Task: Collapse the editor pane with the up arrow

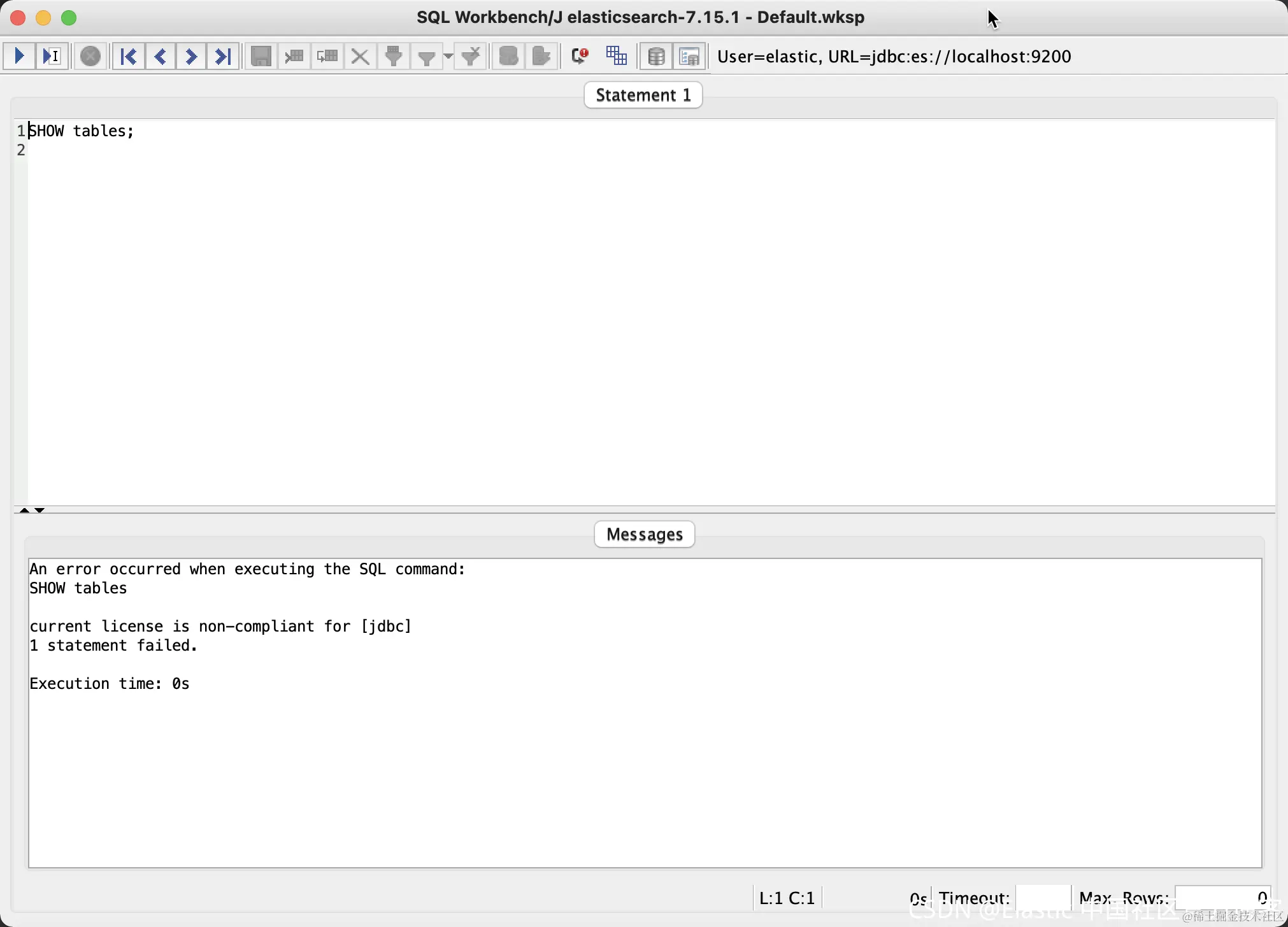Action: (x=24, y=510)
